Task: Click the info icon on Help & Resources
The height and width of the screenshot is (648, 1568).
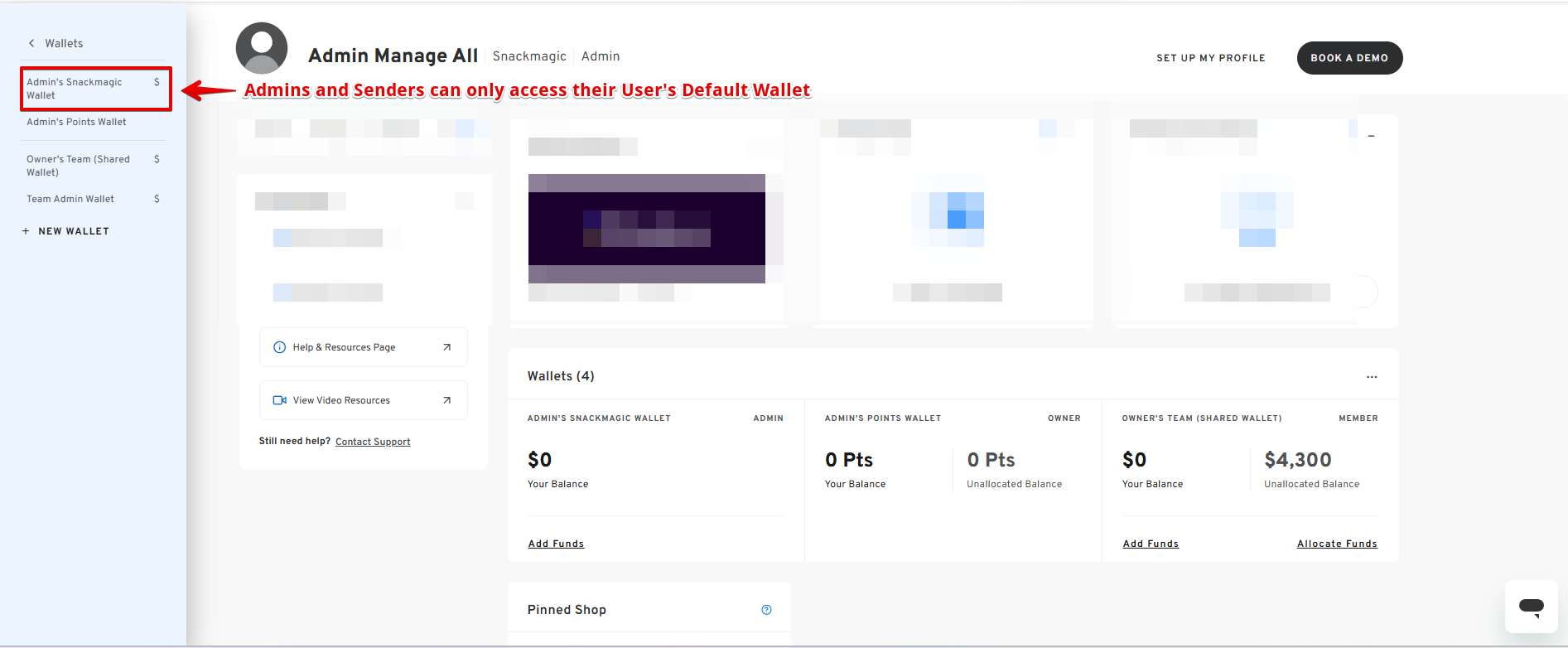Action: 280,347
